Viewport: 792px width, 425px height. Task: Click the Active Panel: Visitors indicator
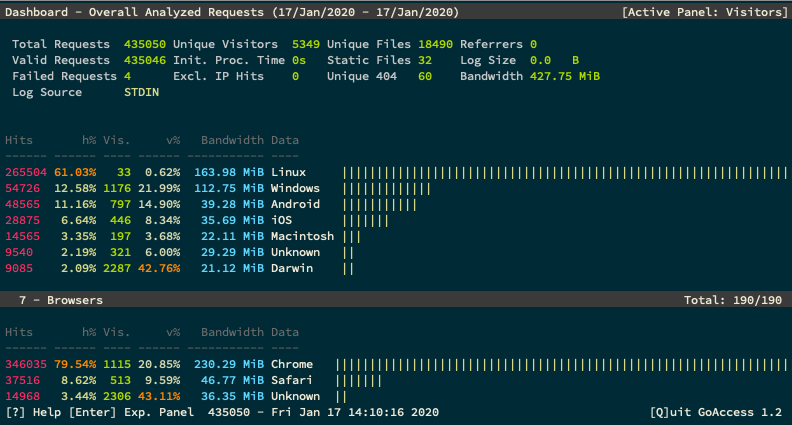click(705, 12)
